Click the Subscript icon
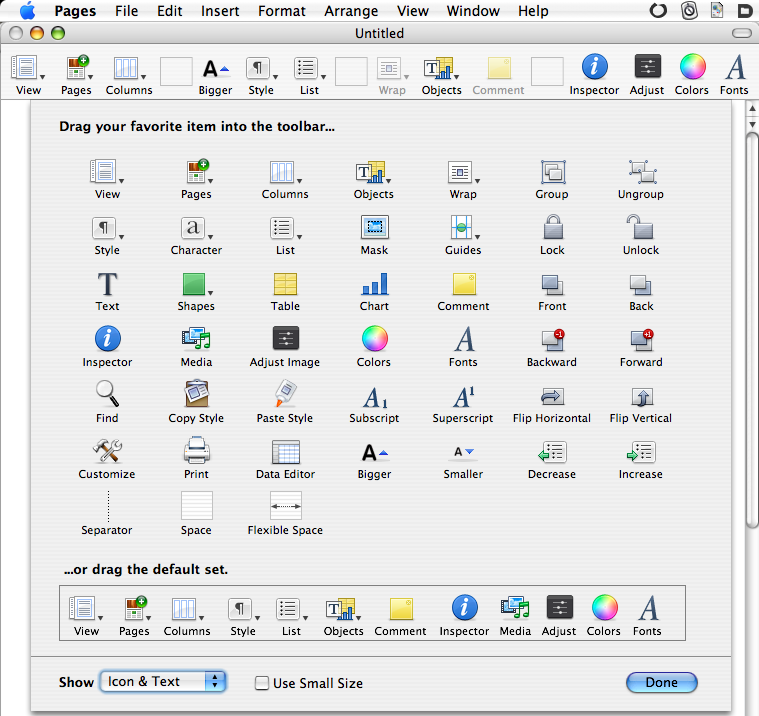 [x=375, y=397]
